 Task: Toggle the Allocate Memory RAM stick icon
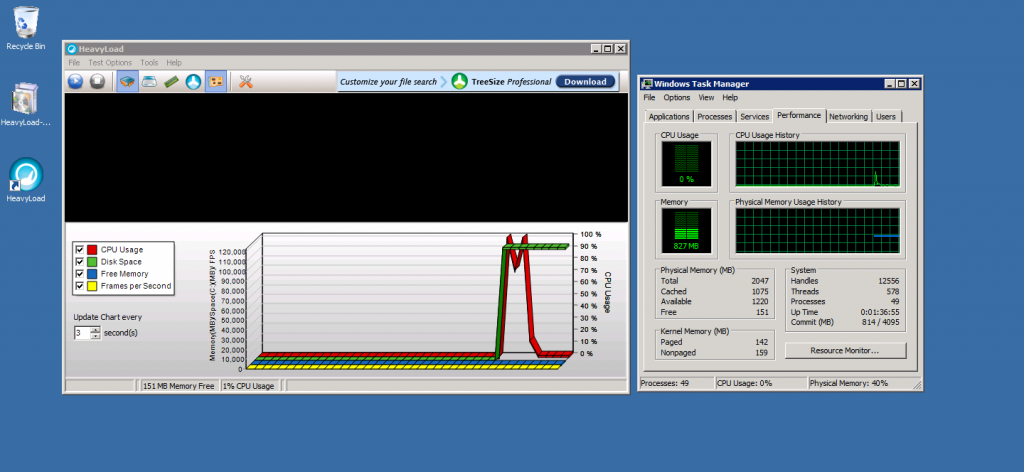pos(172,82)
